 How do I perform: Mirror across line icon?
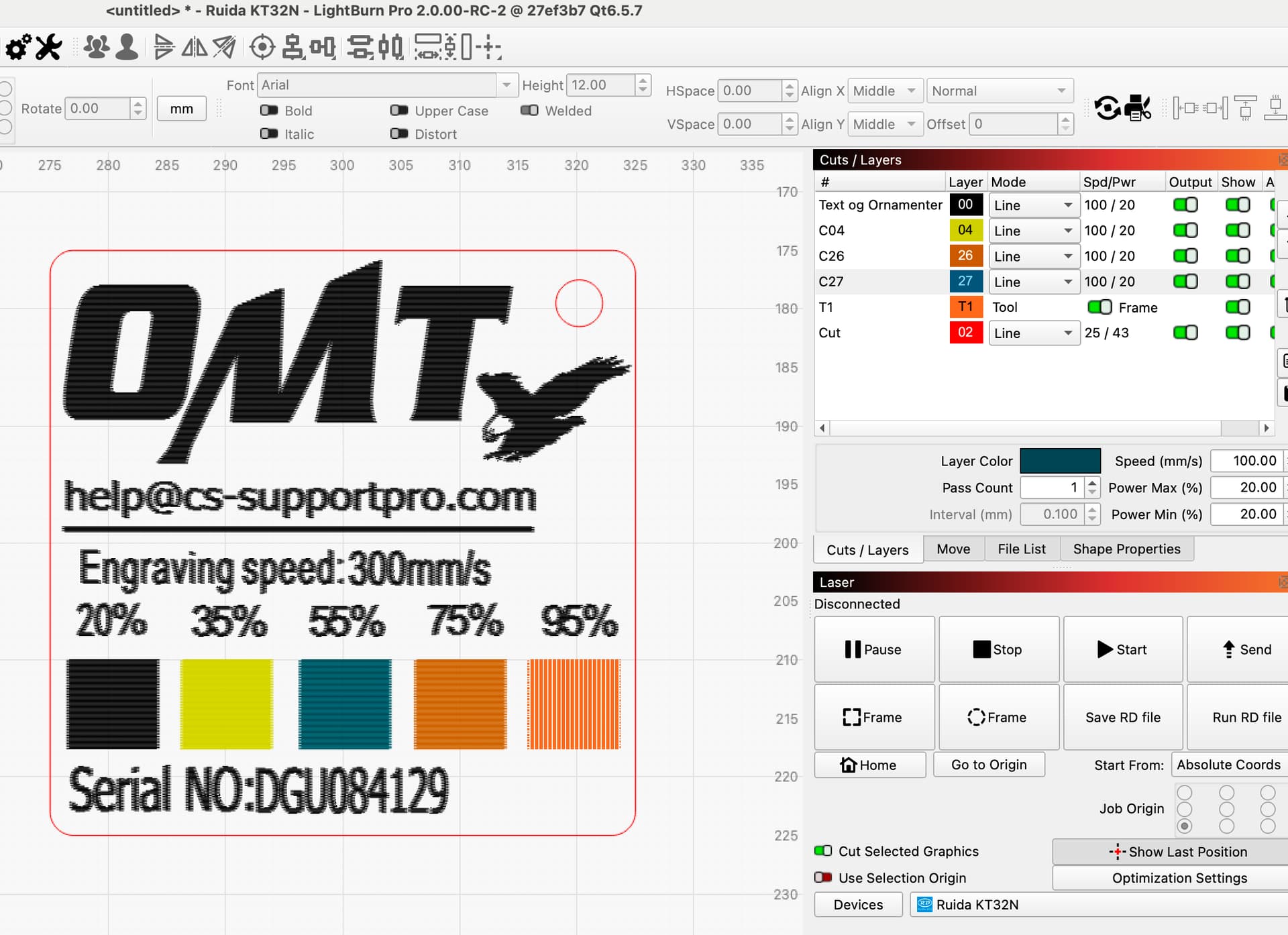pyautogui.click(x=224, y=47)
